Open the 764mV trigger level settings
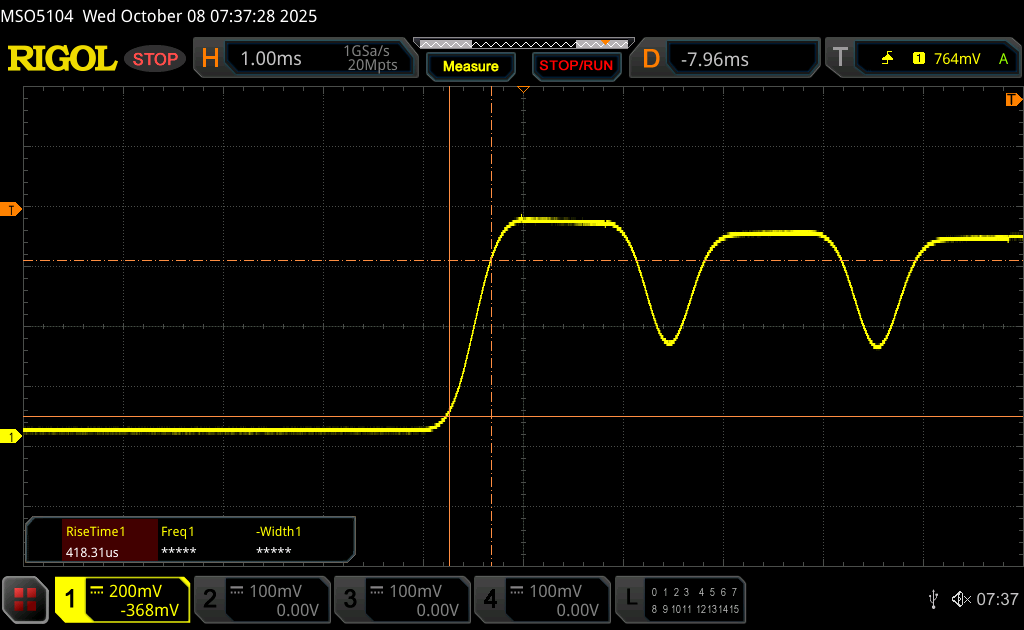The image size is (1024, 630). tap(956, 59)
